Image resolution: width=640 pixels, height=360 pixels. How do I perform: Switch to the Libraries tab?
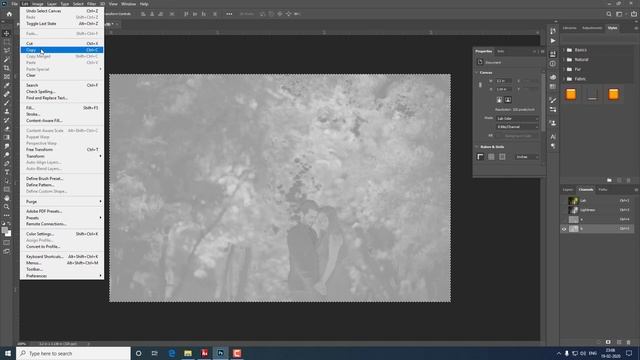click(x=569, y=28)
